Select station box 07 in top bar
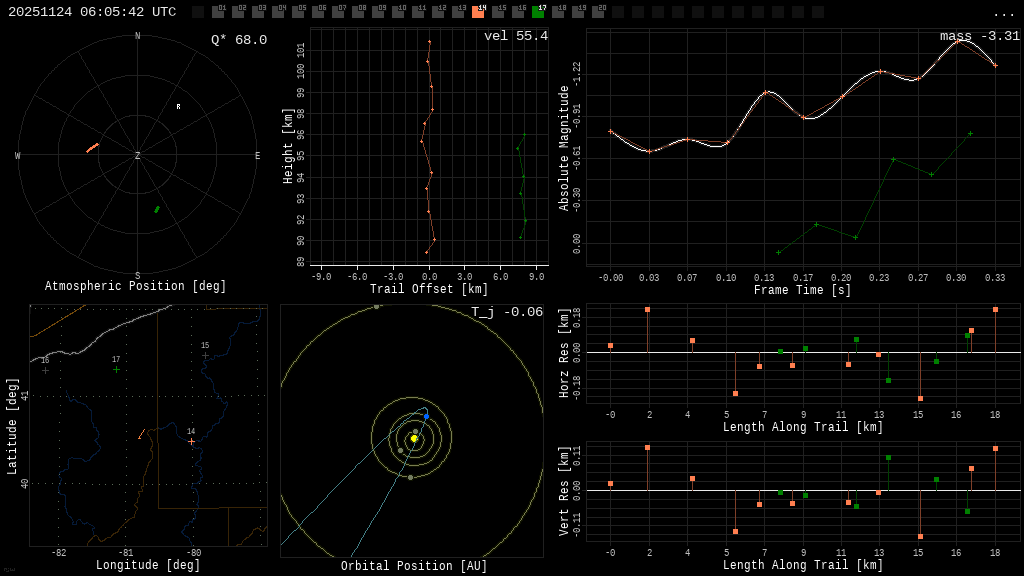 tap(338, 12)
